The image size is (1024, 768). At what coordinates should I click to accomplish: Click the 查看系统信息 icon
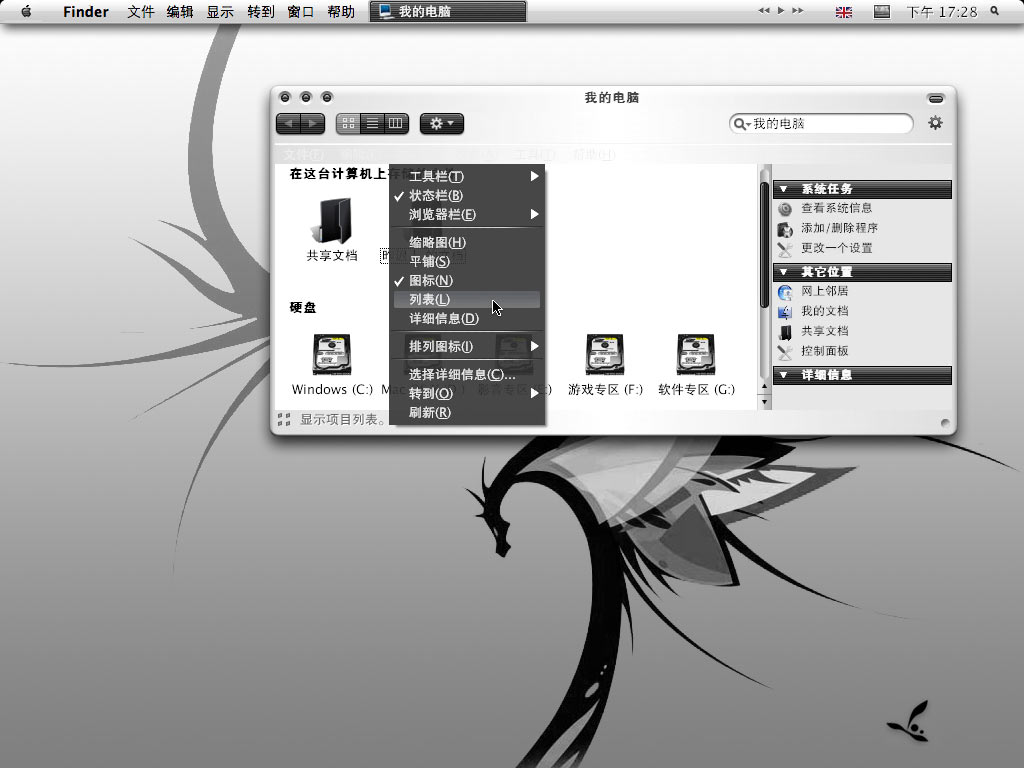click(785, 209)
